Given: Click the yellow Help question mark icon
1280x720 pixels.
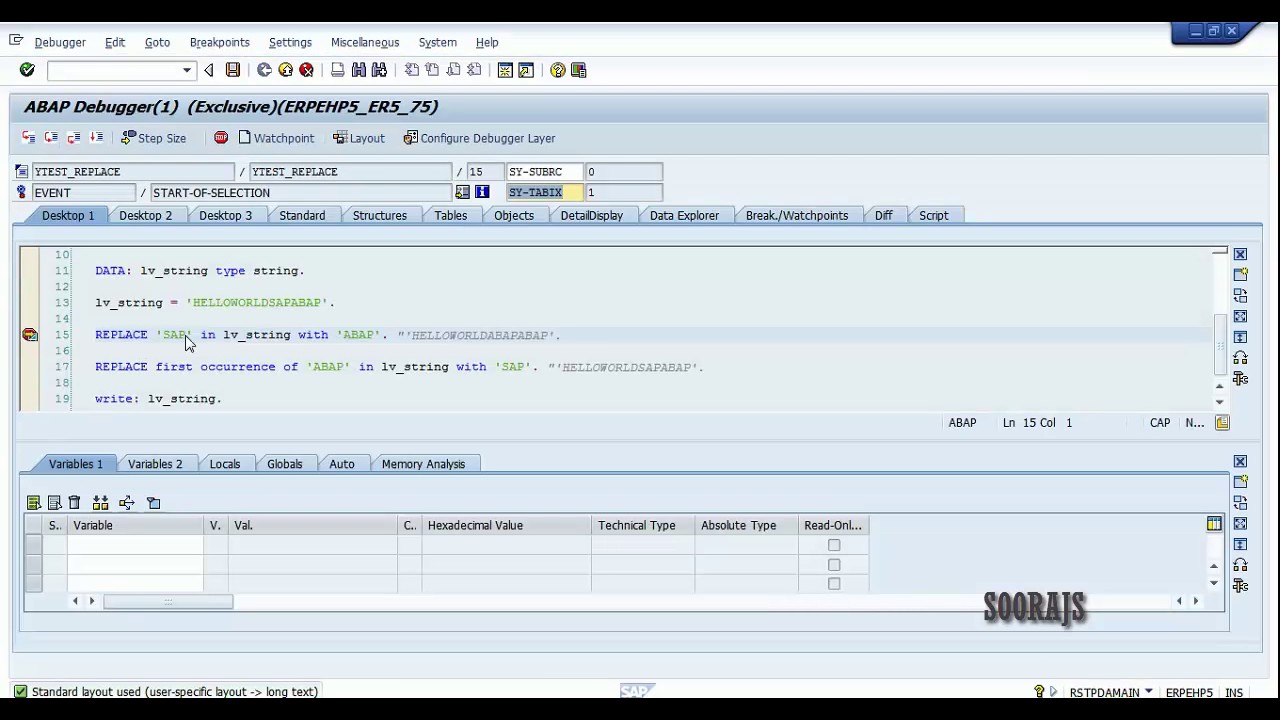Looking at the screenshot, I should tap(558, 70).
